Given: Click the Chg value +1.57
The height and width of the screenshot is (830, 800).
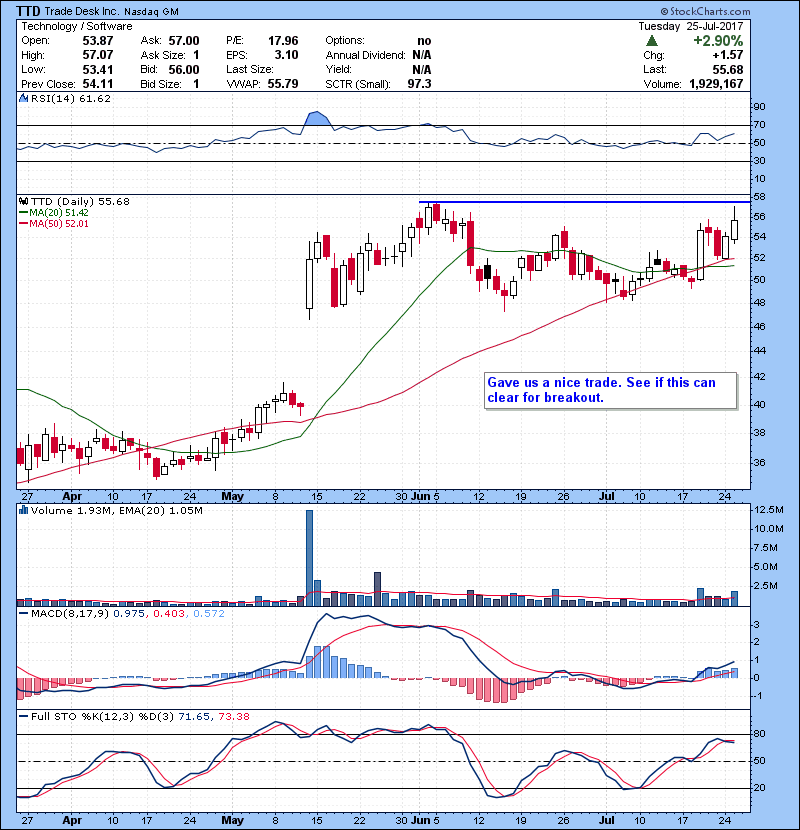Looking at the screenshot, I should 728,55.
